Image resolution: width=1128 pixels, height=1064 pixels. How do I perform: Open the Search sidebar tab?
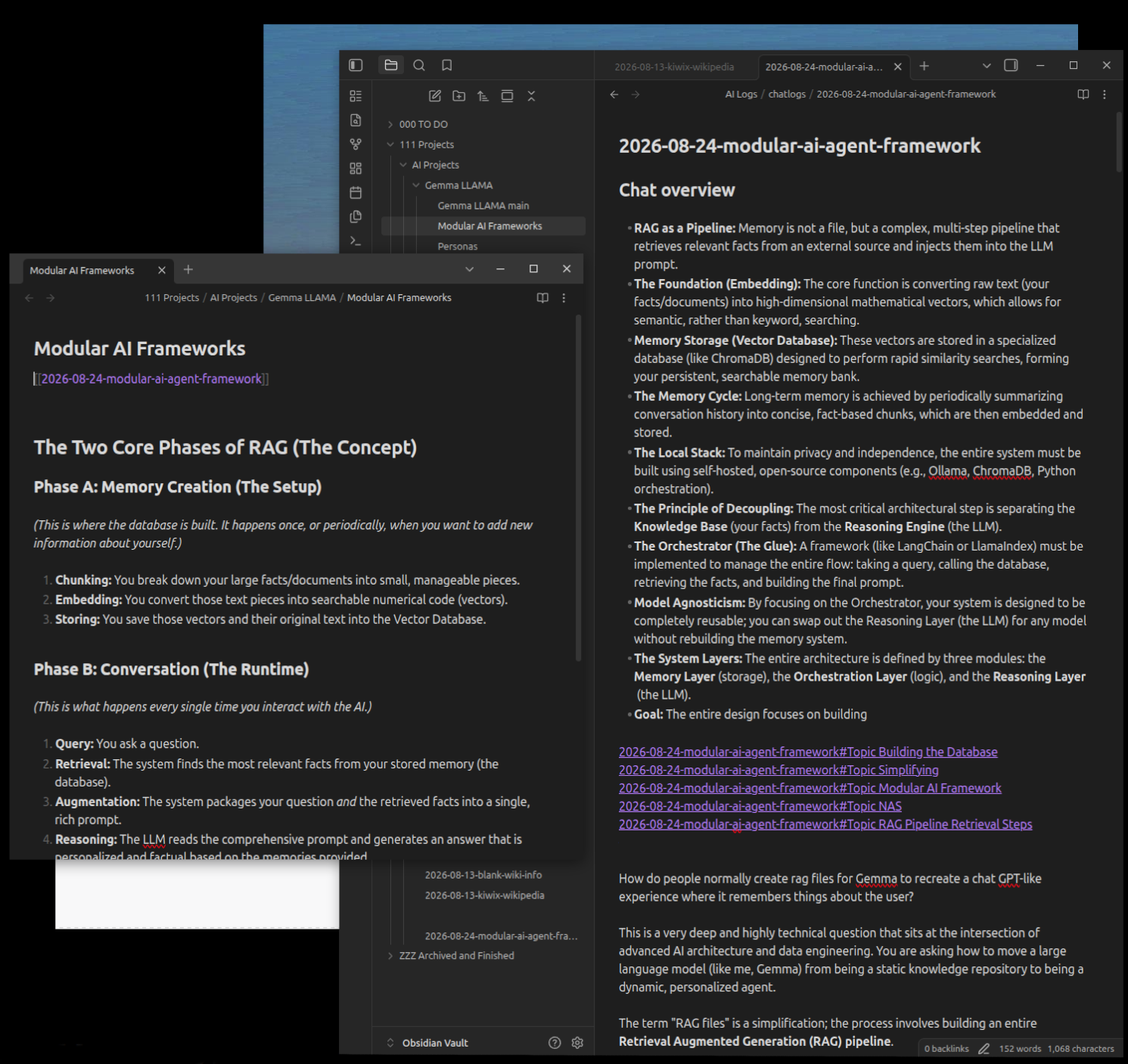coord(419,65)
